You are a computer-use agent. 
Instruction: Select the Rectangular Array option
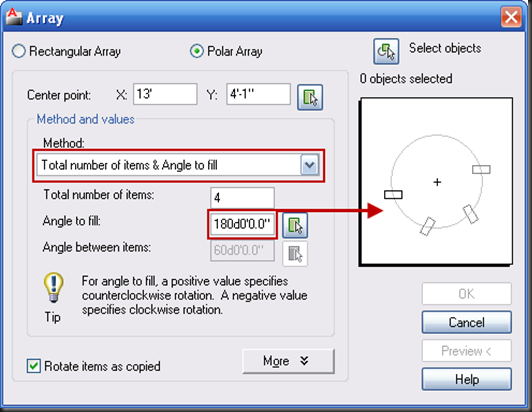[66, 51]
